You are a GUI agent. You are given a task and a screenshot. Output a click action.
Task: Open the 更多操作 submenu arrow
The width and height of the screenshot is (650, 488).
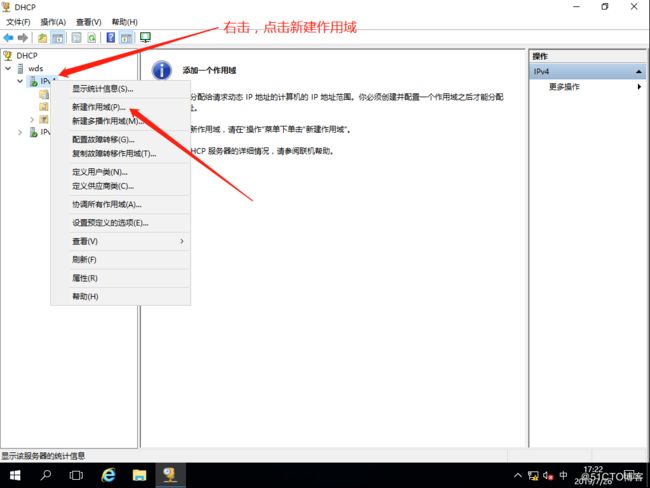[x=639, y=87]
